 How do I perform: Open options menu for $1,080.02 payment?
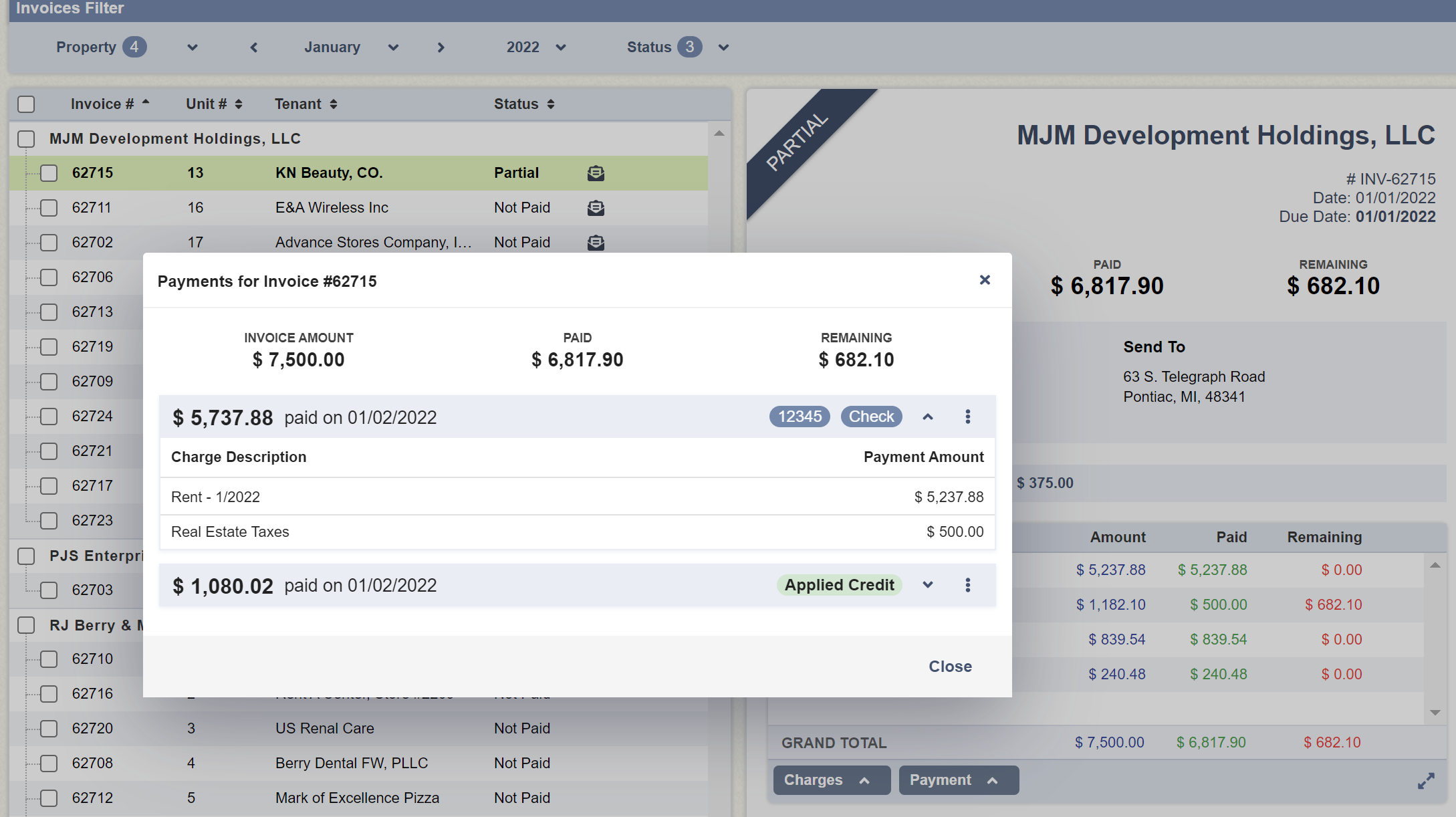967,585
